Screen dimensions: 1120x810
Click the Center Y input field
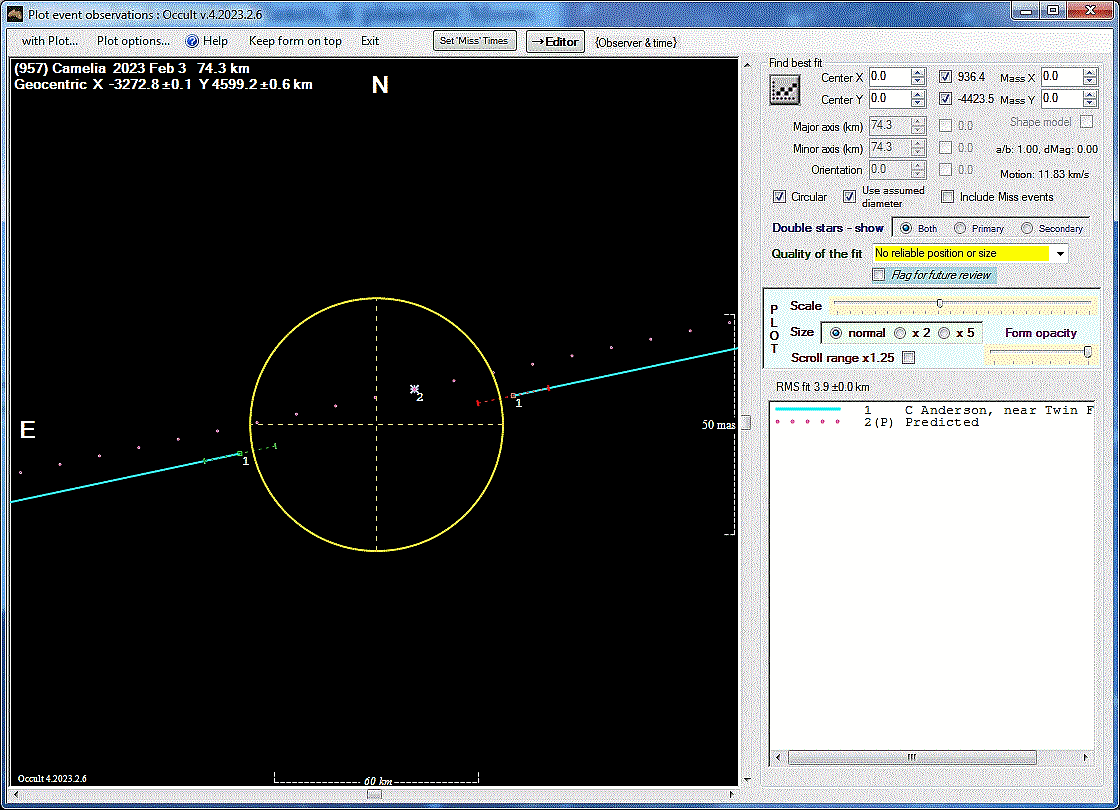(890, 99)
